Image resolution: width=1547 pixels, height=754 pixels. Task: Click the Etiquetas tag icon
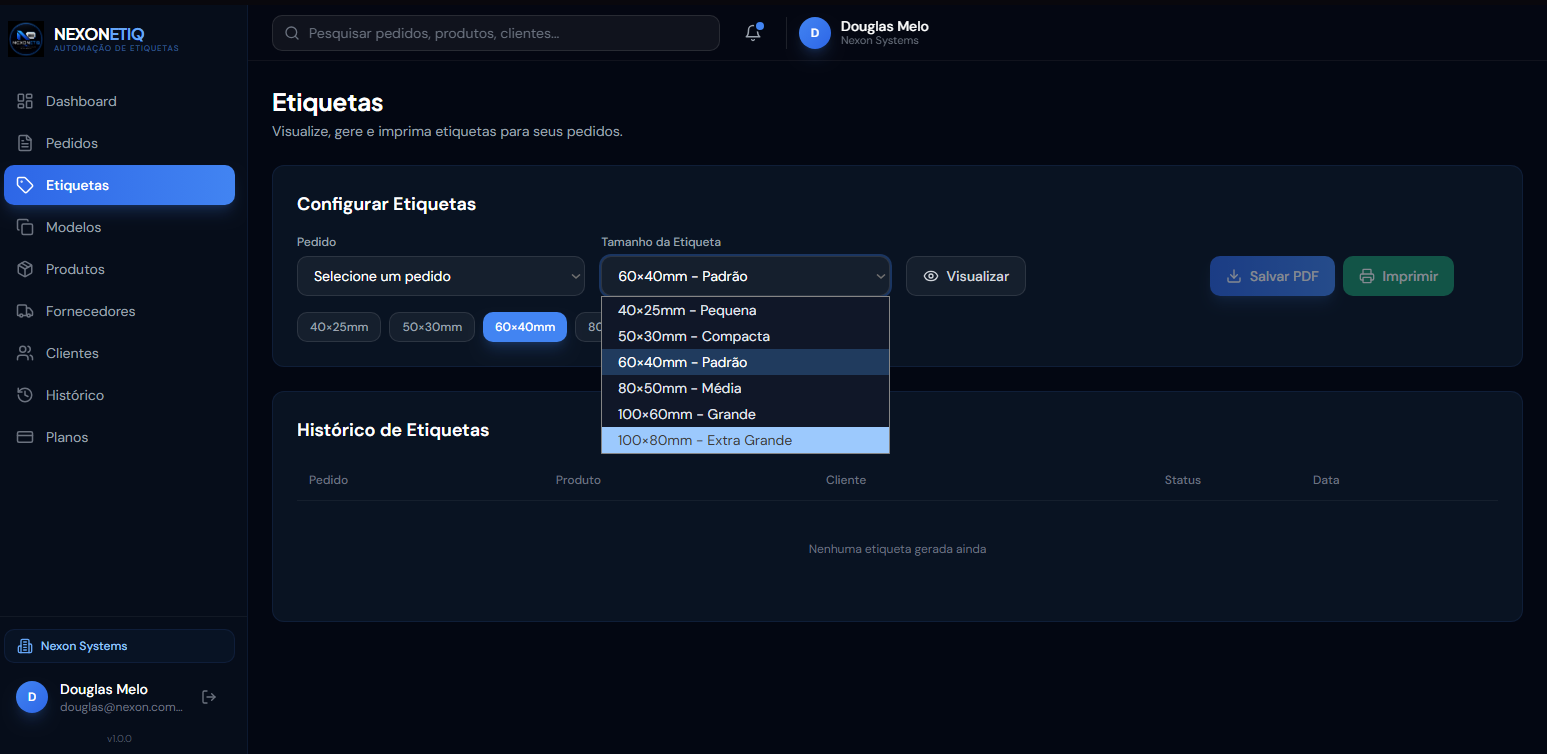point(25,185)
